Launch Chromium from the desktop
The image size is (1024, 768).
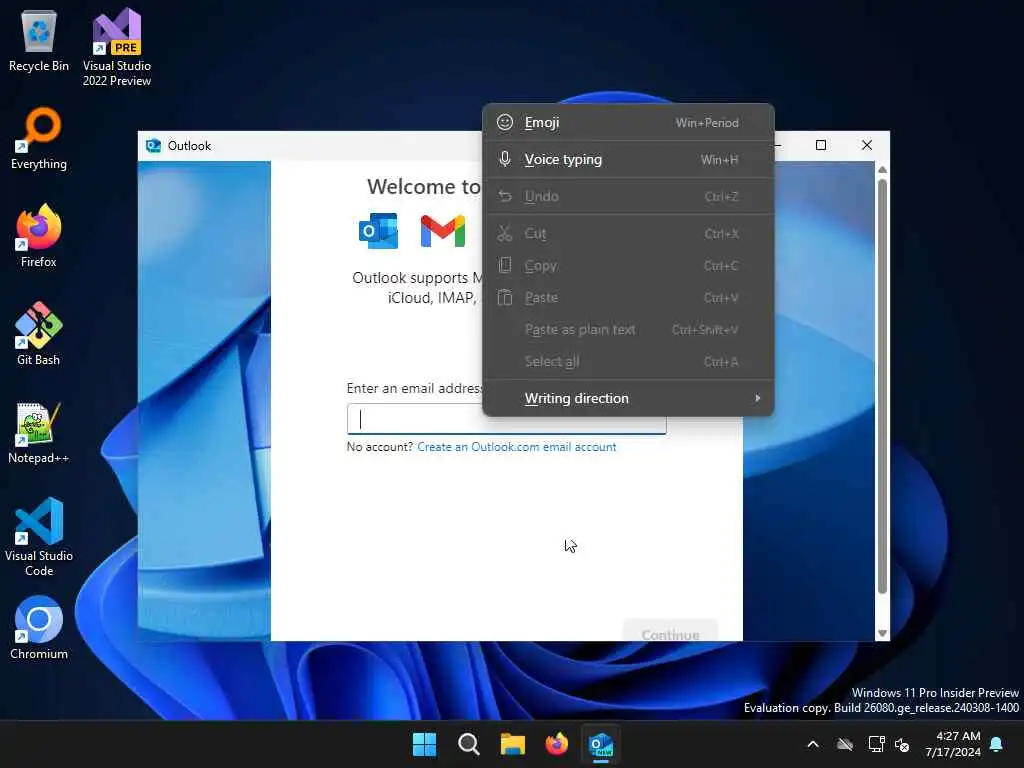(x=39, y=628)
